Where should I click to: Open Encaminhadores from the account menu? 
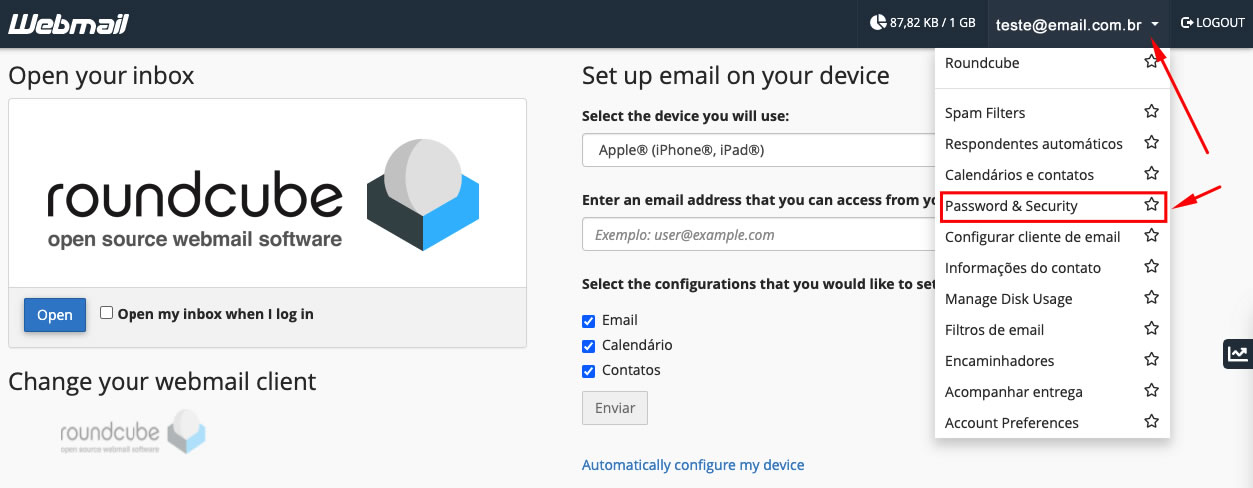pyautogui.click(x=999, y=361)
